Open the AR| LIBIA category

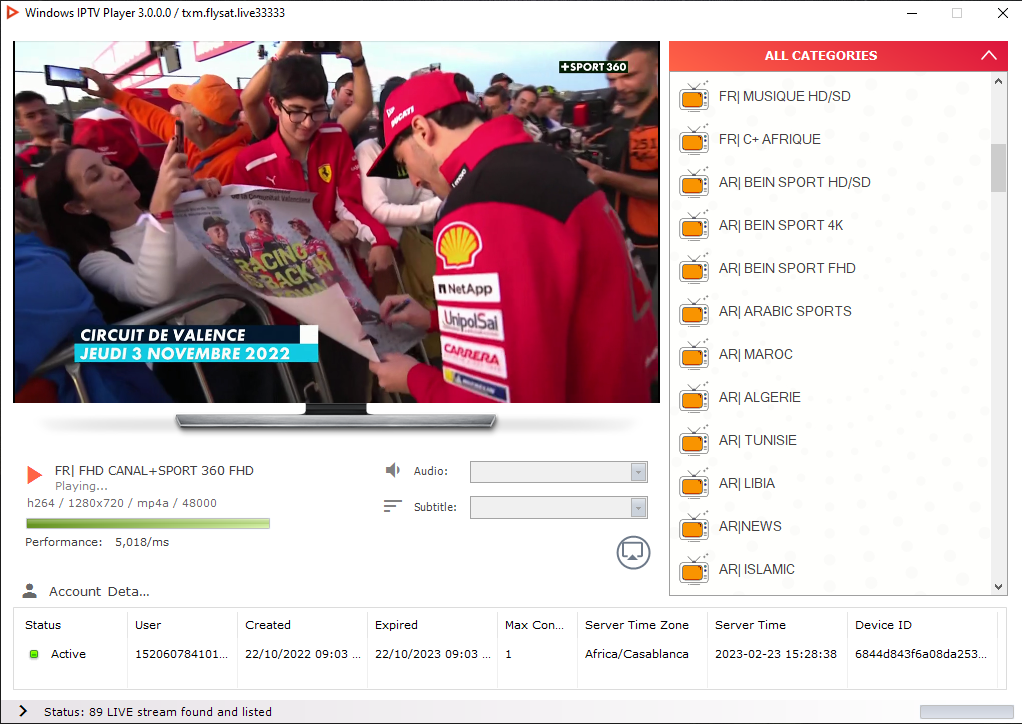[746, 484]
